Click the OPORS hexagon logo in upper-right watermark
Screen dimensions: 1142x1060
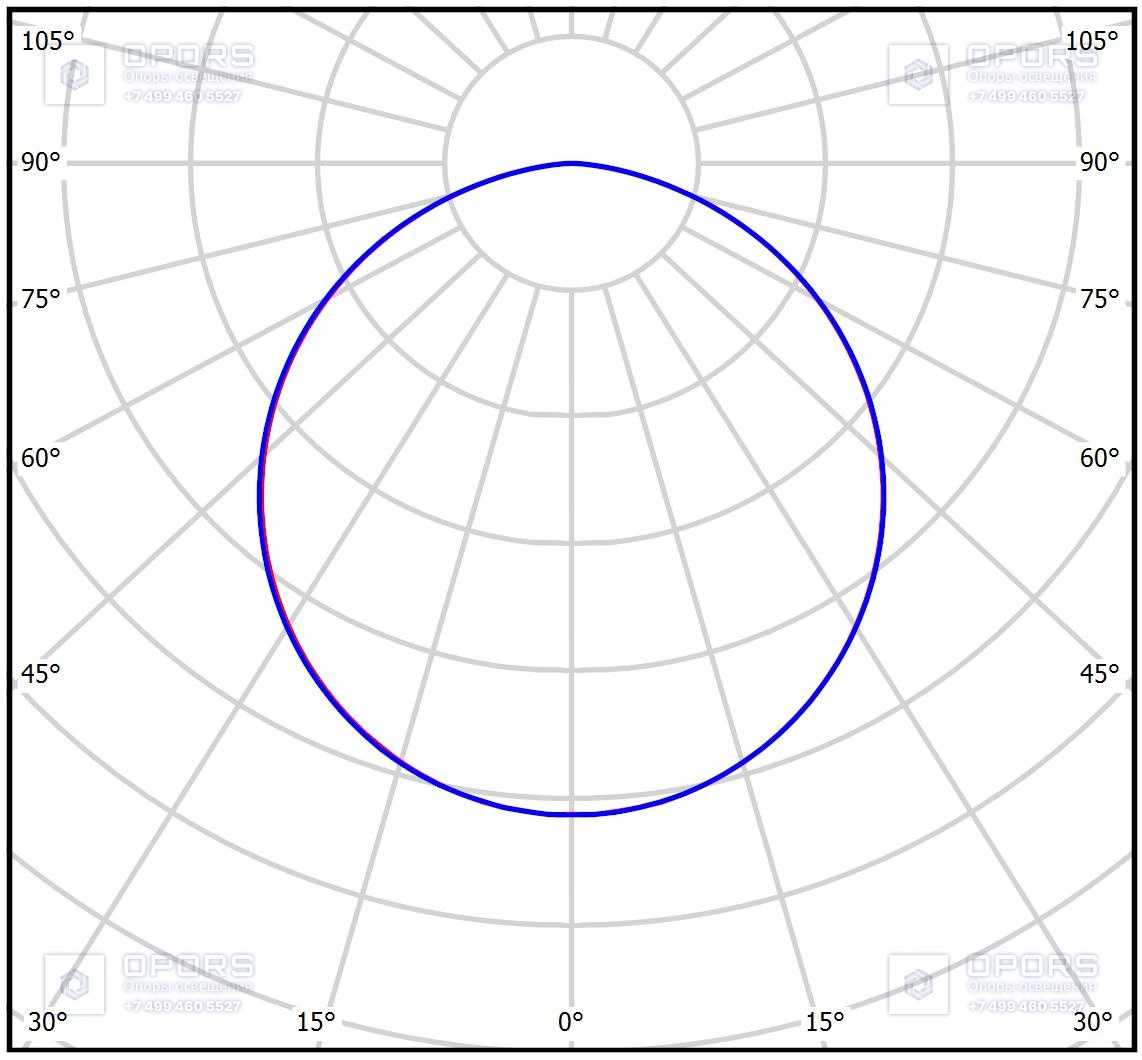(918, 74)
